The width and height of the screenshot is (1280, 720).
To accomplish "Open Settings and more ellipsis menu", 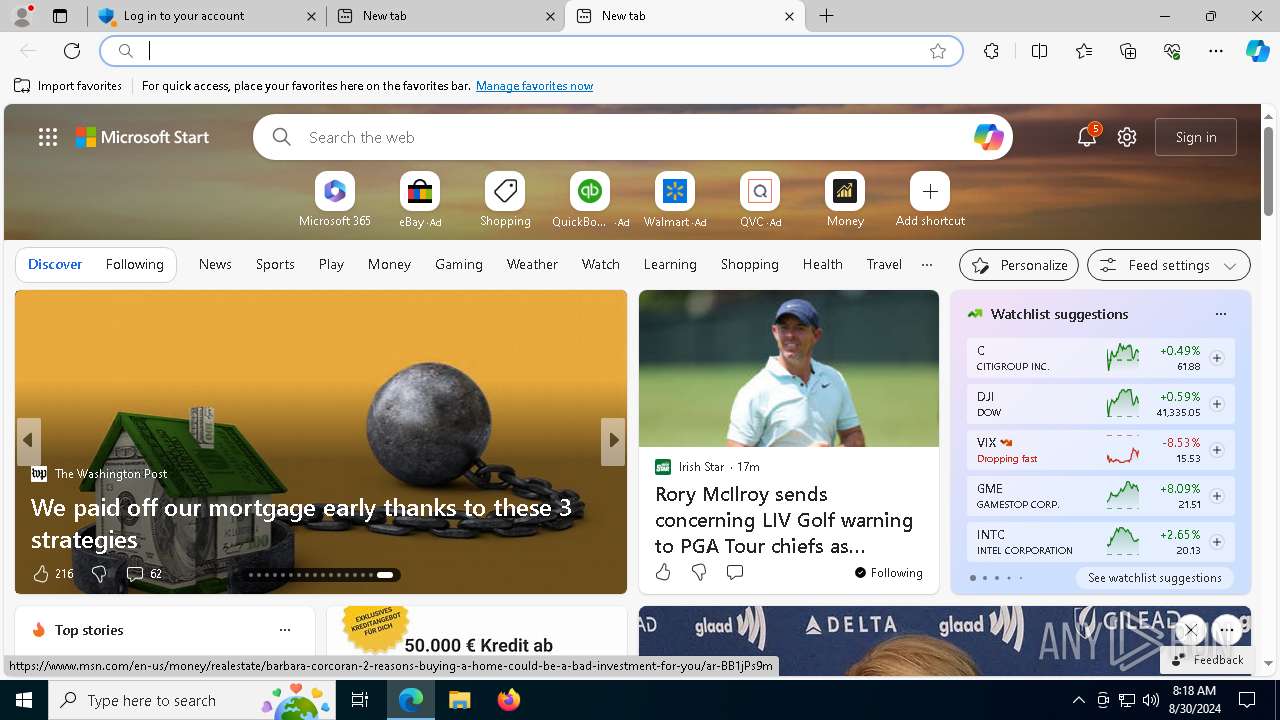I will [x=1216, y=51].
